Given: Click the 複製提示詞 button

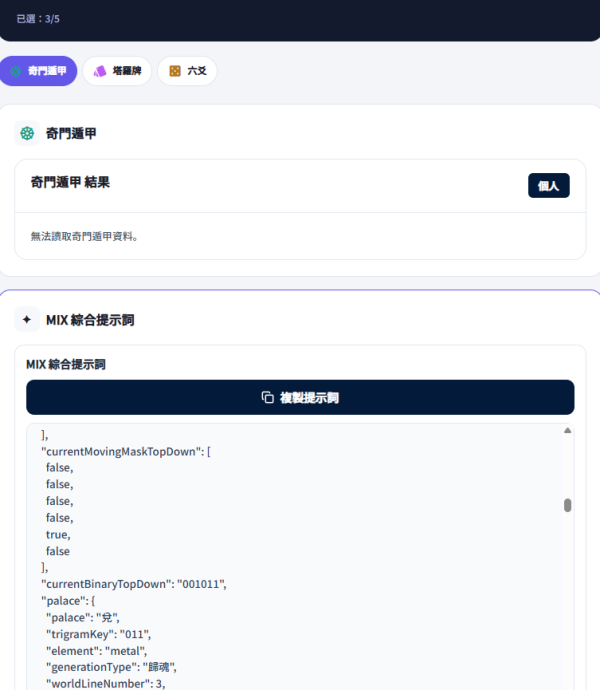Looking at the screenshot, I should pos(300,397).
